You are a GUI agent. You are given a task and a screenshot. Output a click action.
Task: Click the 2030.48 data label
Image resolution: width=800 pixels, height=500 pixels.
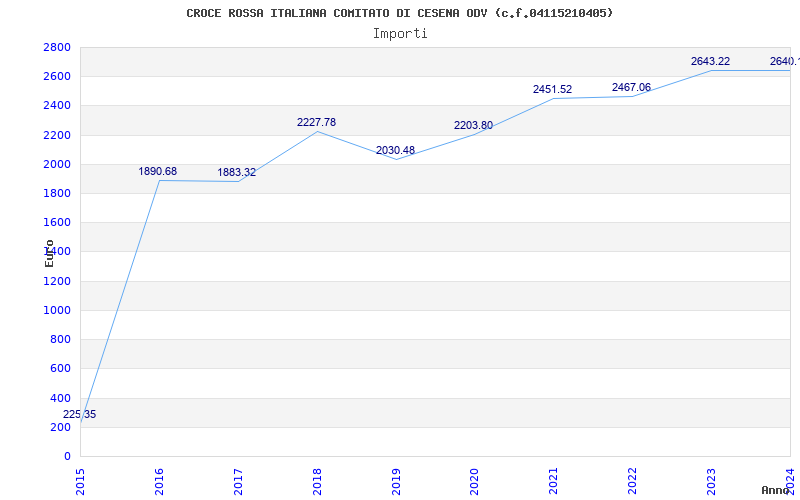[x=395, y=151]
